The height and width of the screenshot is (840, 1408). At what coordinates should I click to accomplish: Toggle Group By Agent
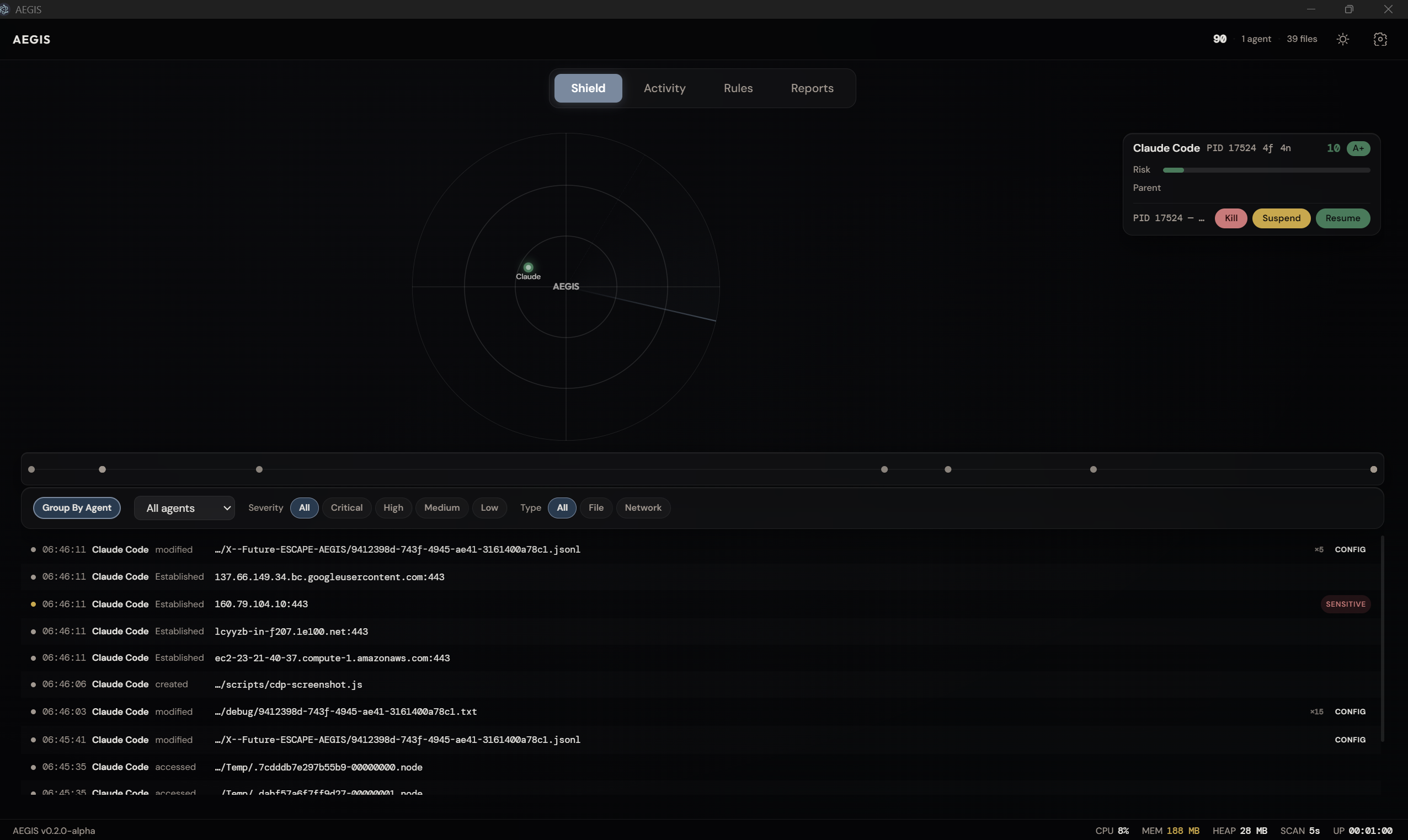tap(77, 508)
